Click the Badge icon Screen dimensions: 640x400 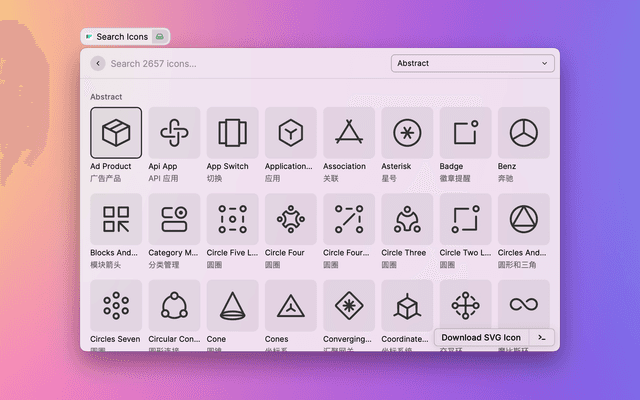tap(465, 133)
